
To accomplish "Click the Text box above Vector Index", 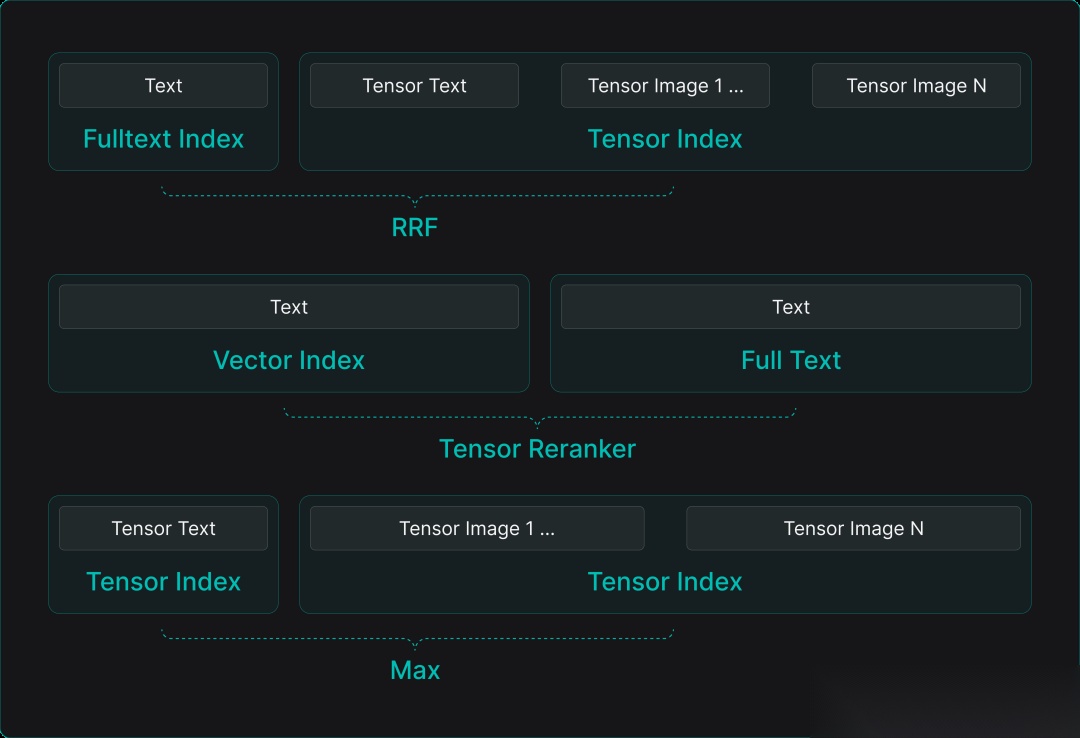I will point(289,307).
